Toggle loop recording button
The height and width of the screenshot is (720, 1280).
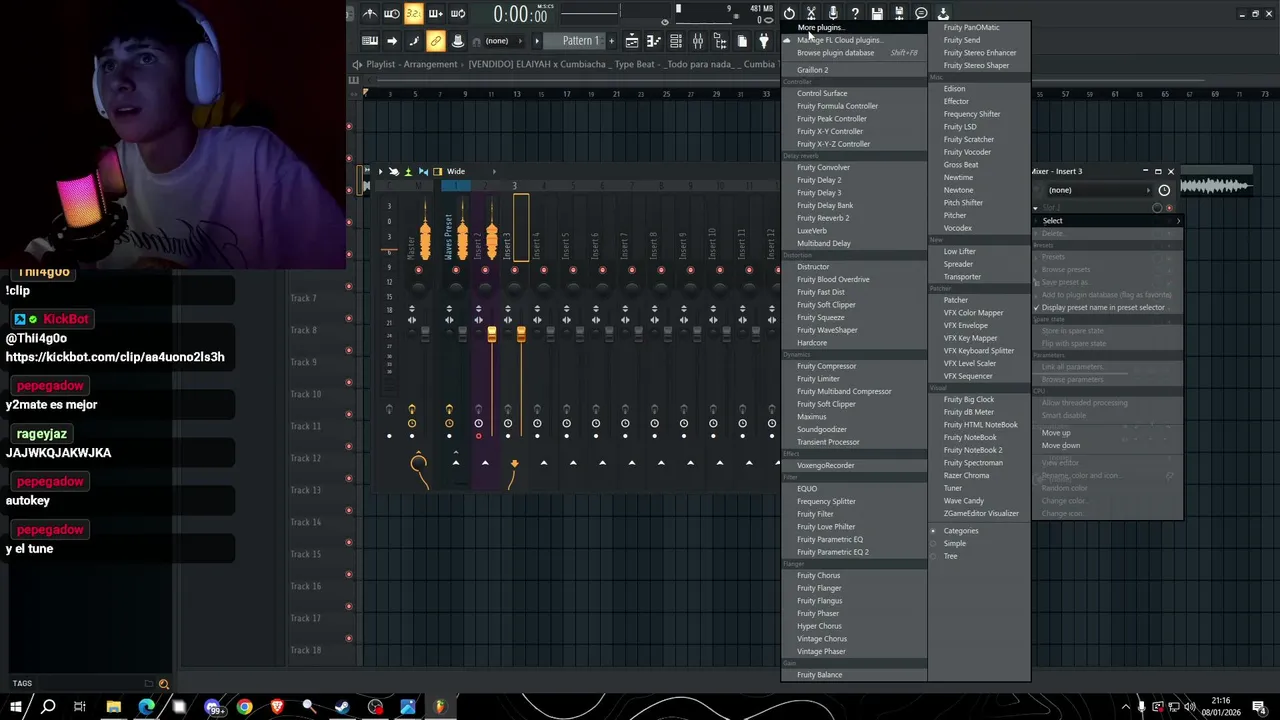458,13
